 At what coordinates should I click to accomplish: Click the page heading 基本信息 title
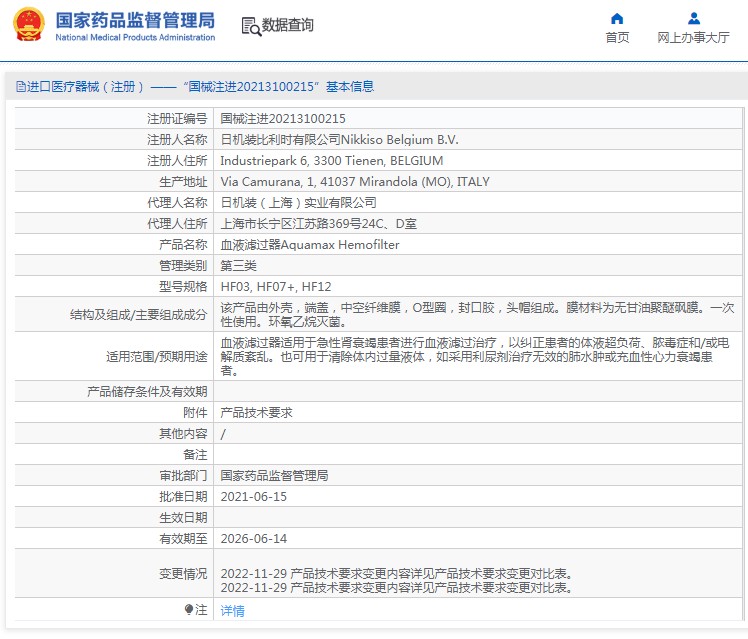pos(350,87)
